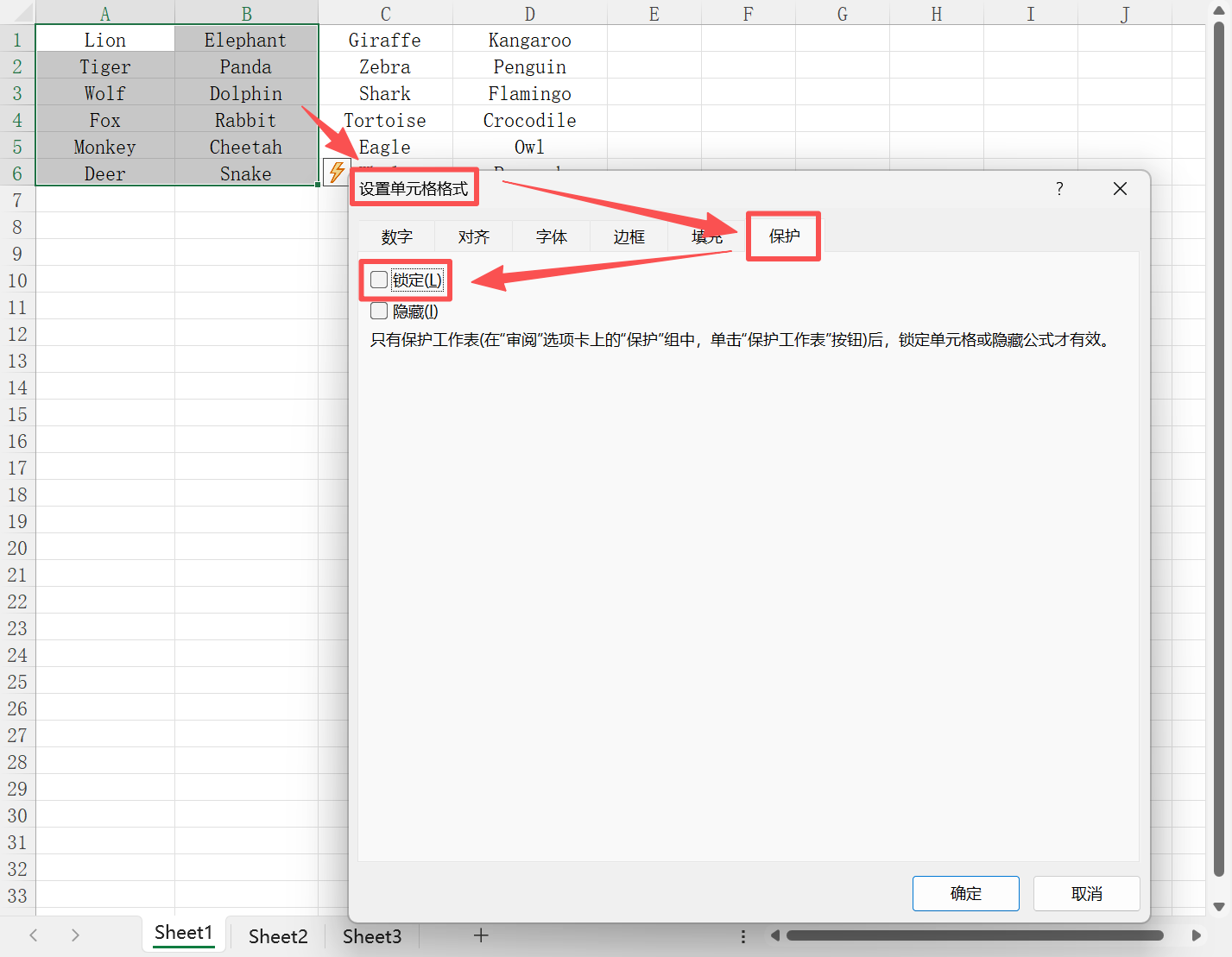Select the Owl cell
The width and height of the screenshot is (1232, 957).
[x=530, y=147]
